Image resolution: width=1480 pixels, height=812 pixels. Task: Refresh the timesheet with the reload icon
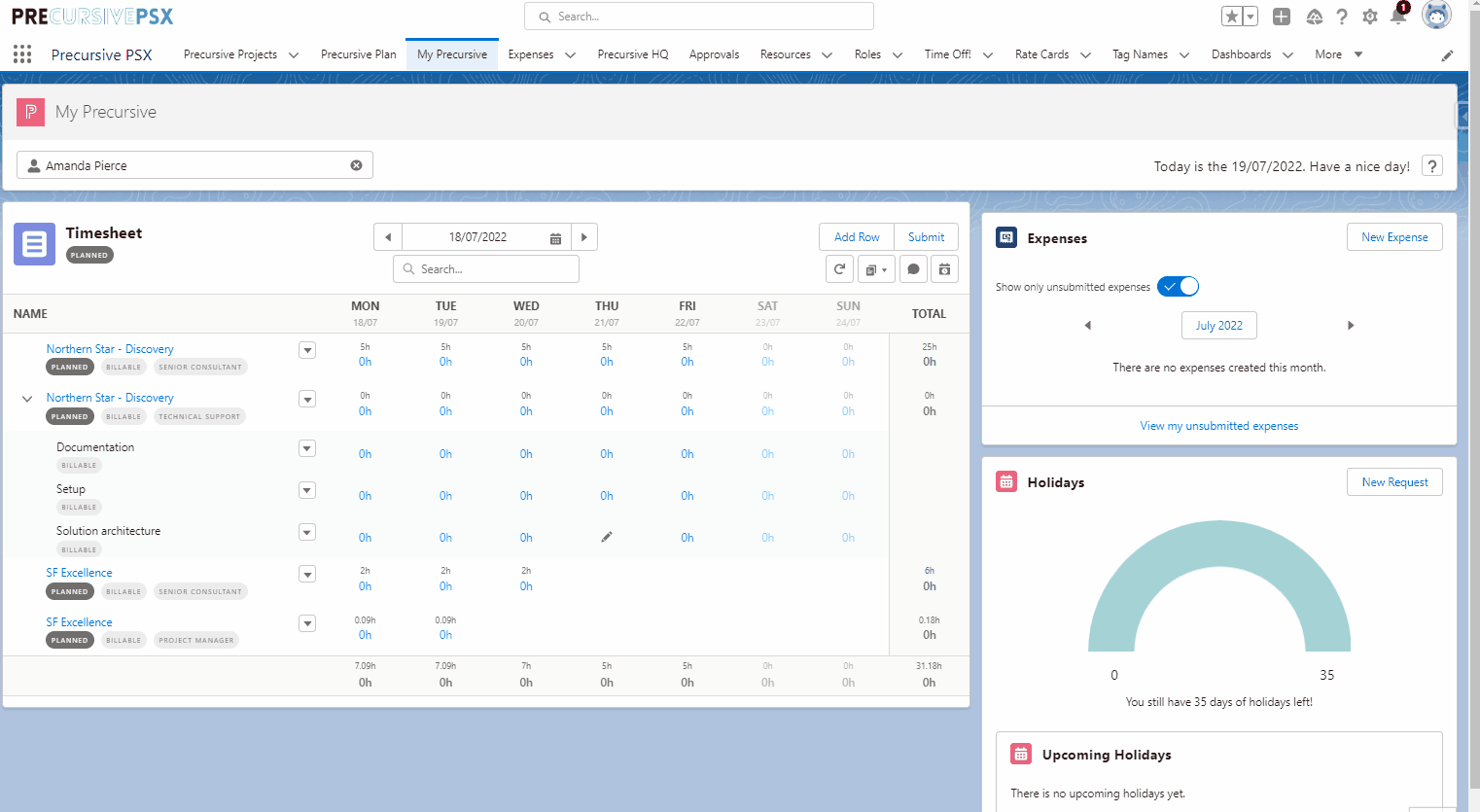click(x=839, y=269)
